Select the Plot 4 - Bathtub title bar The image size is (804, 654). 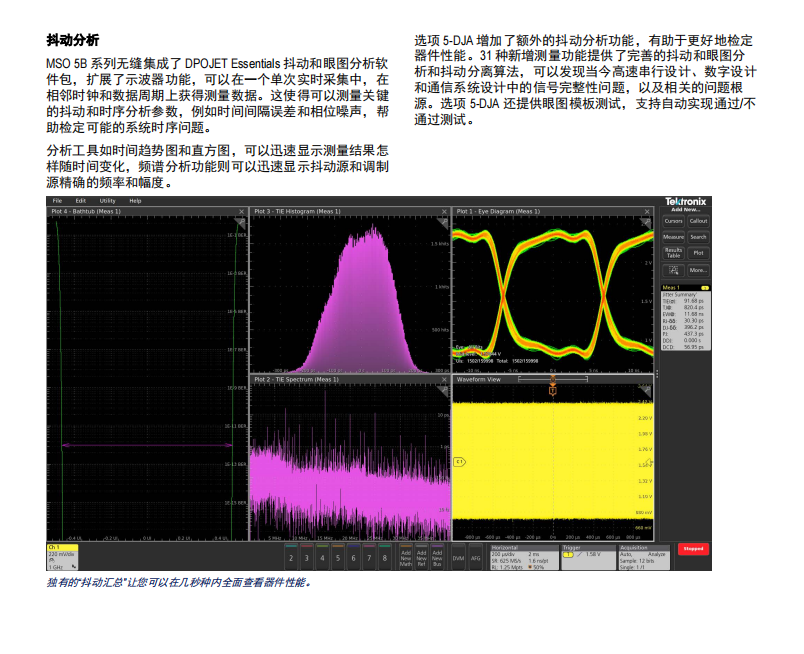(147, 211)
